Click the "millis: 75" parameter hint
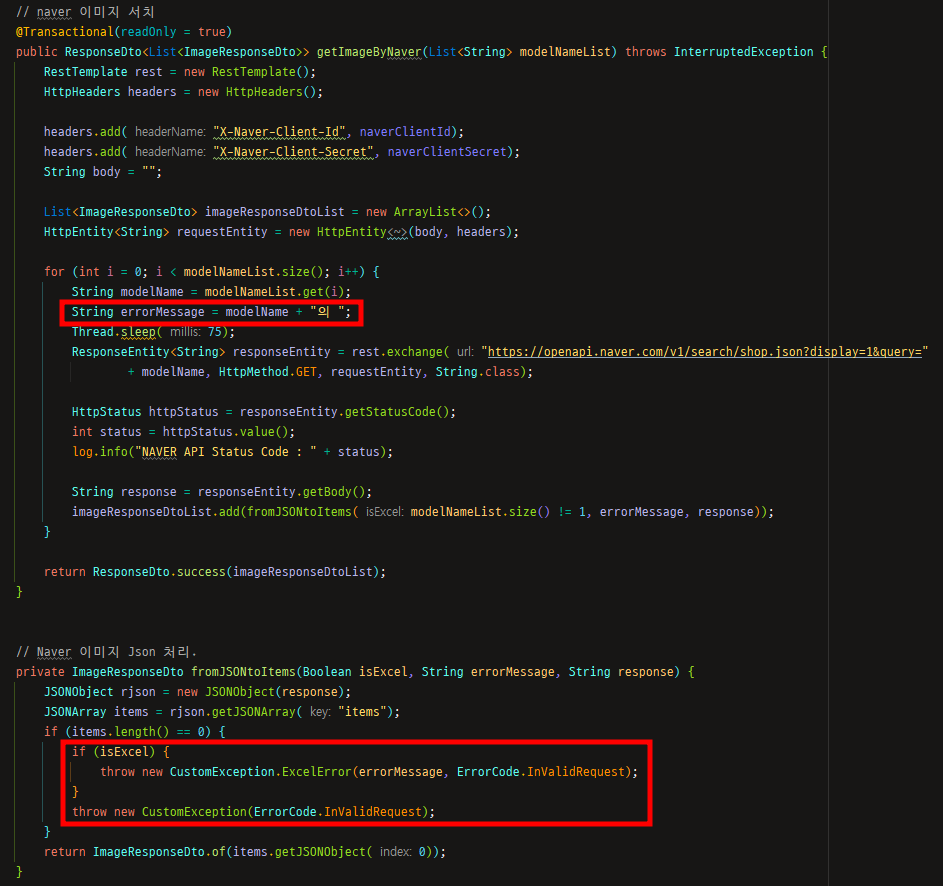Viewport: 943px width, 886px height. 195,332
